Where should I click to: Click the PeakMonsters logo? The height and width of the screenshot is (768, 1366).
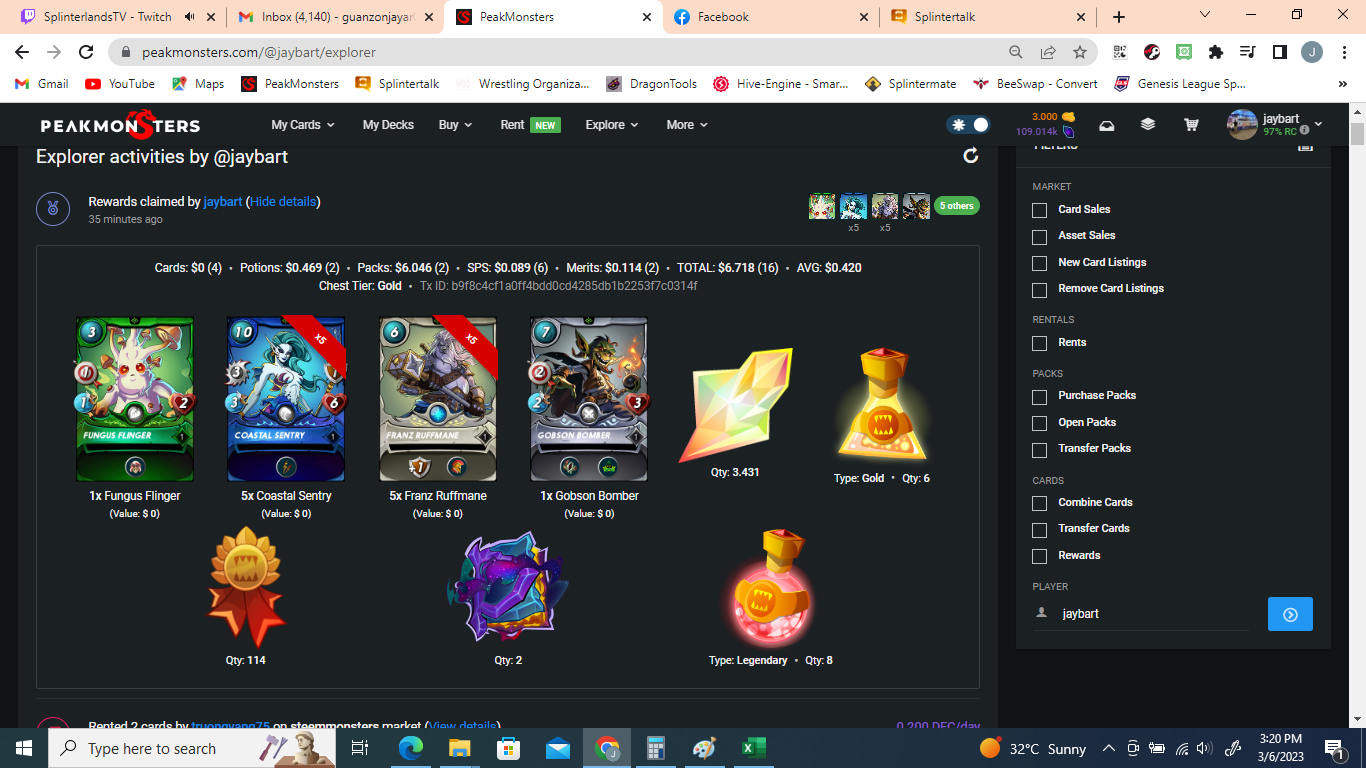(120, 125)
